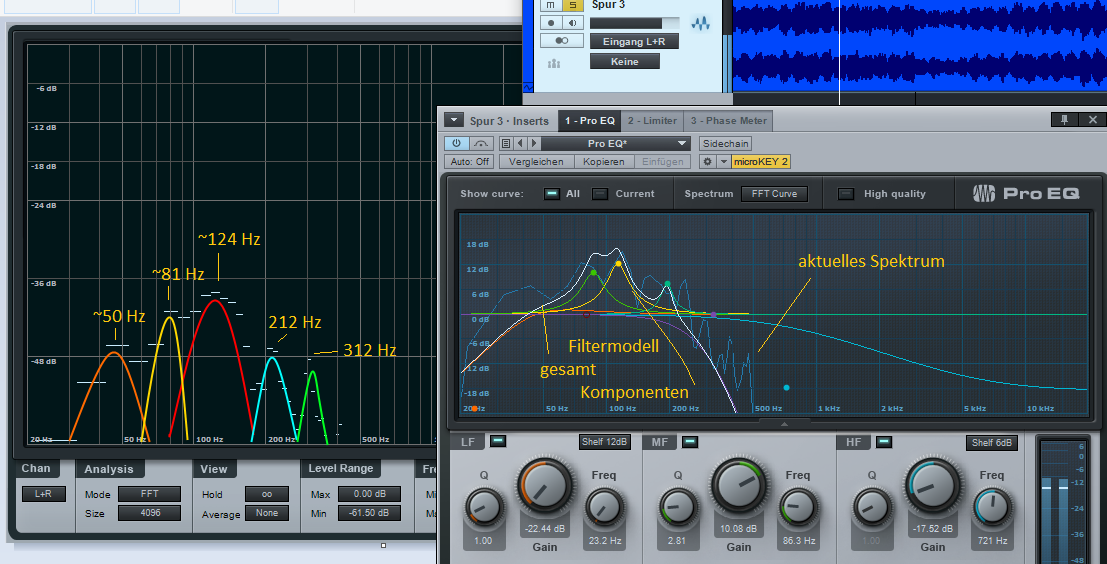Click the MF Gain knob

(x=738, y=485)
